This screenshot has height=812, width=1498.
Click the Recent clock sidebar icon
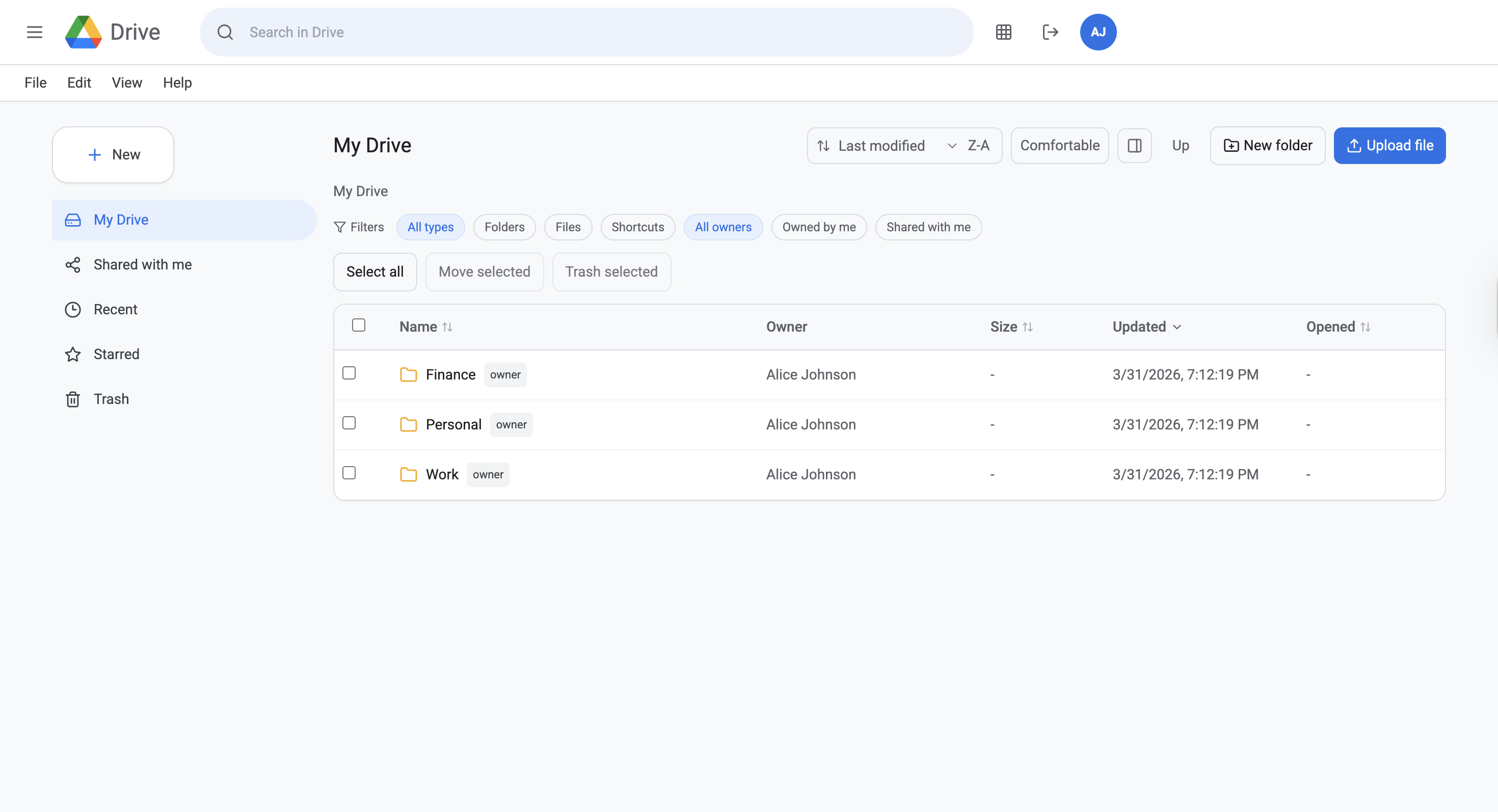coord(73,310)
